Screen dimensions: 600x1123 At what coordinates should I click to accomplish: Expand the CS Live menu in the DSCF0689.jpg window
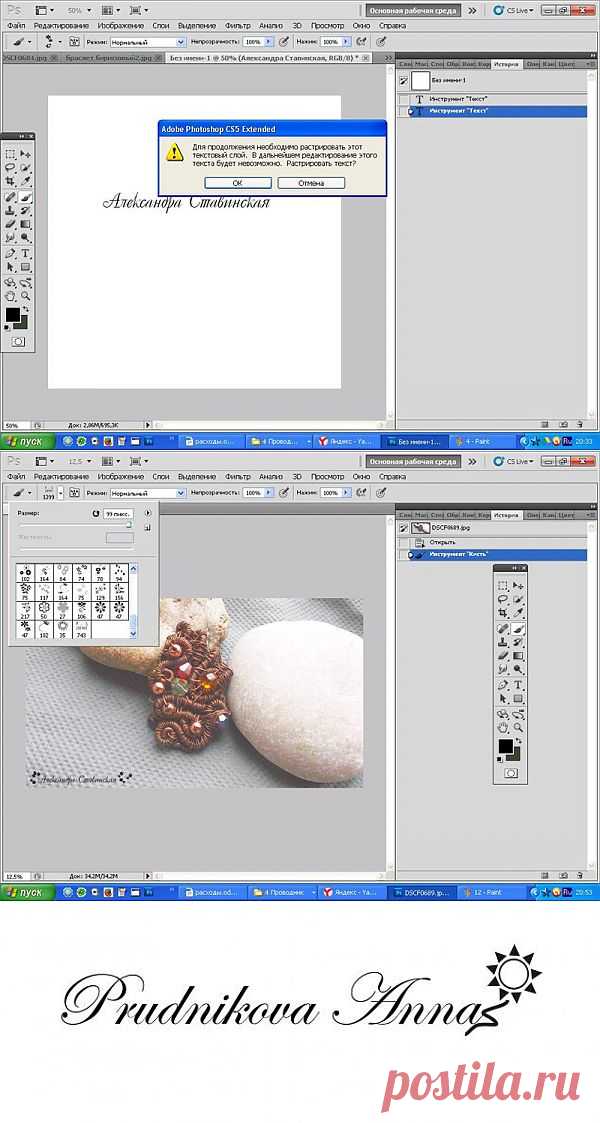(x=513, y=462)
